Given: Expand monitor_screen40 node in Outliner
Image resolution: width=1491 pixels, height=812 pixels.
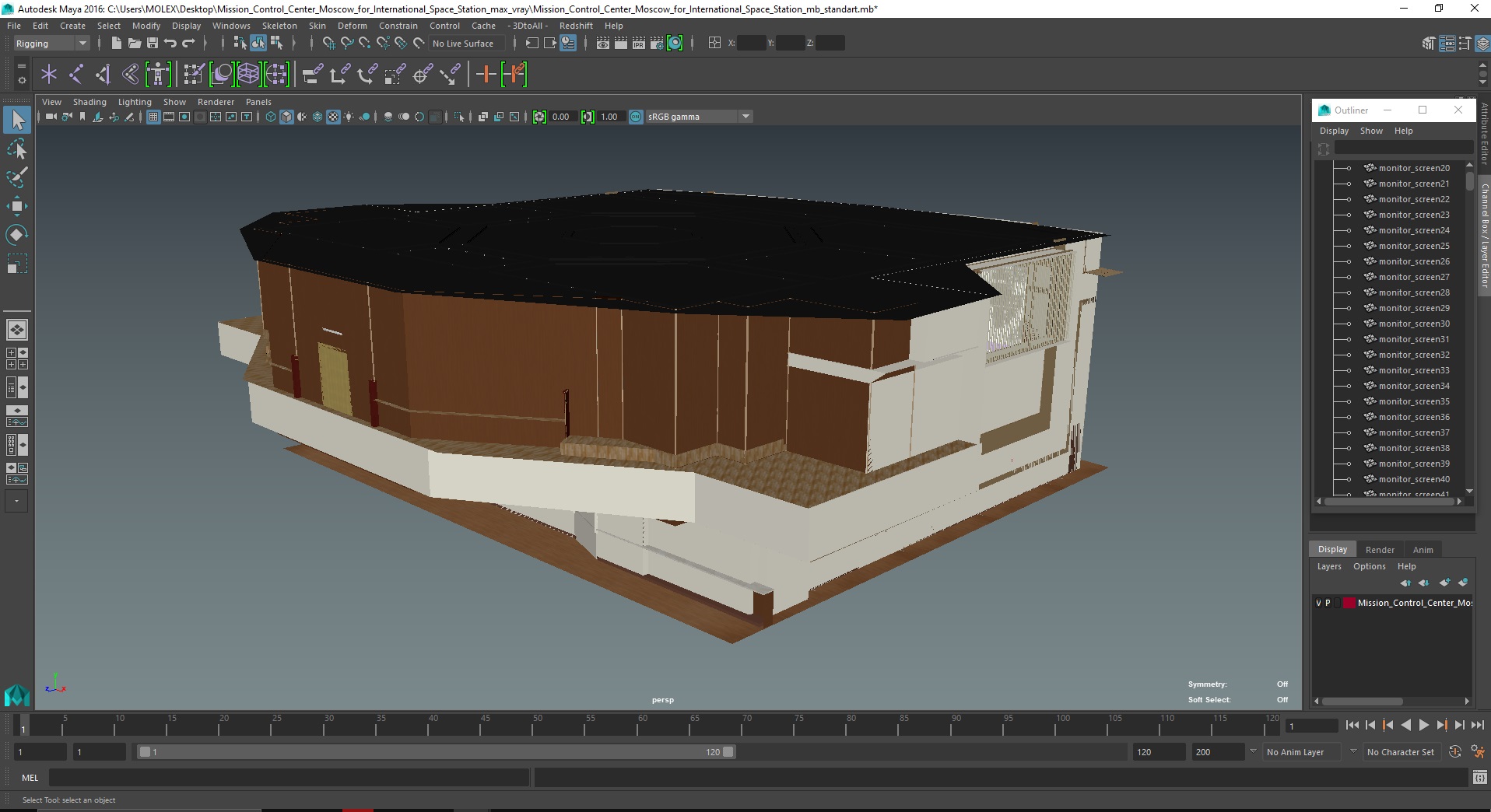Looking at the screenshot, I should (1348, 479).
